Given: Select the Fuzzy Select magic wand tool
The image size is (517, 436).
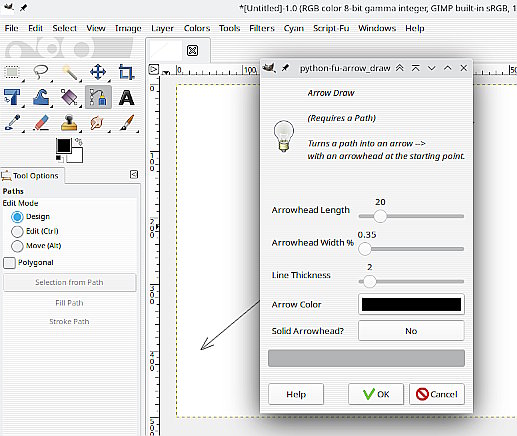Looking at the screenshot, I should coord(70,72).
